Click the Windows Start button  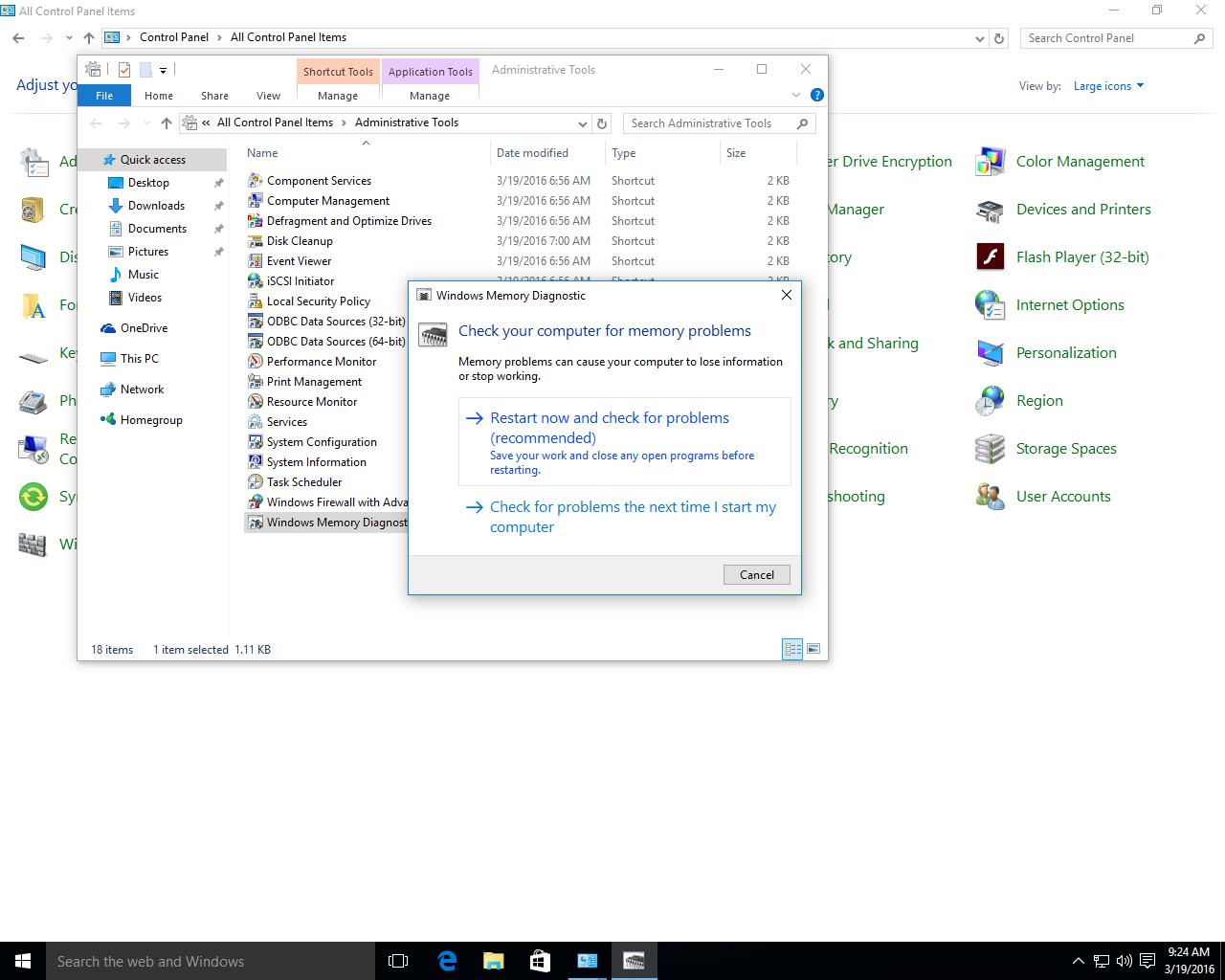(23, 961)
